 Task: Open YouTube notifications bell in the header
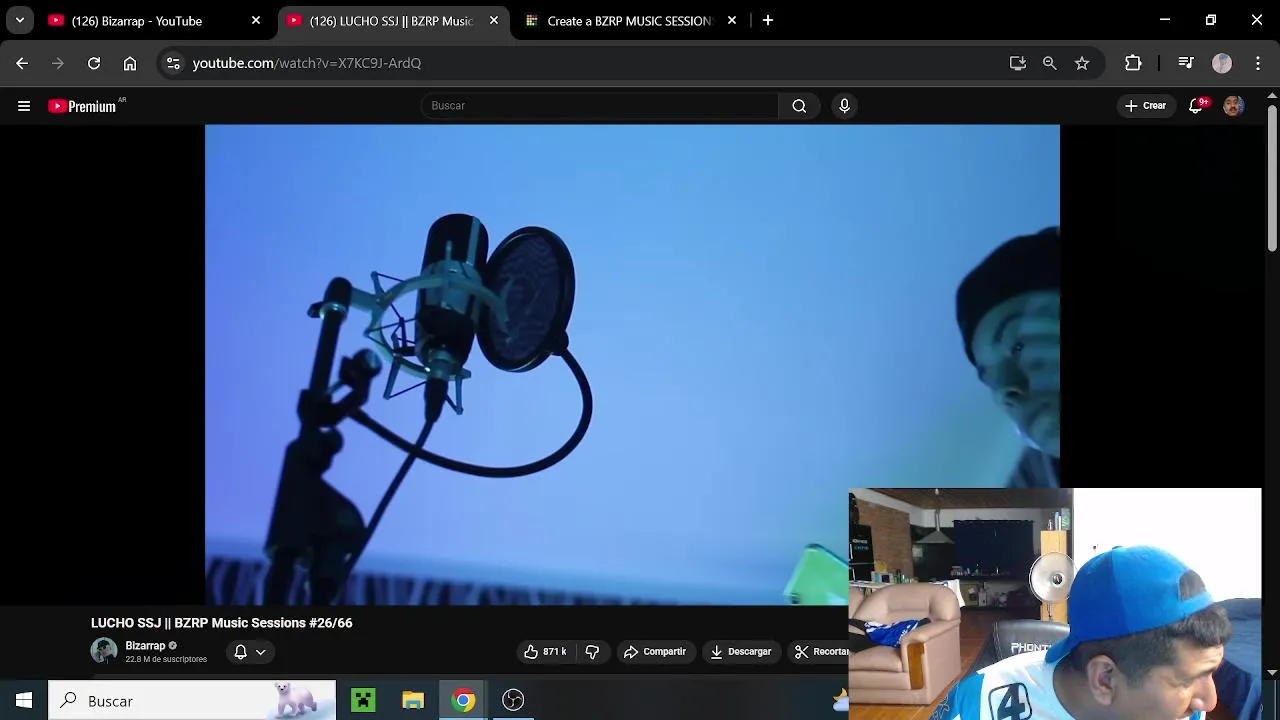point(1196,106)
